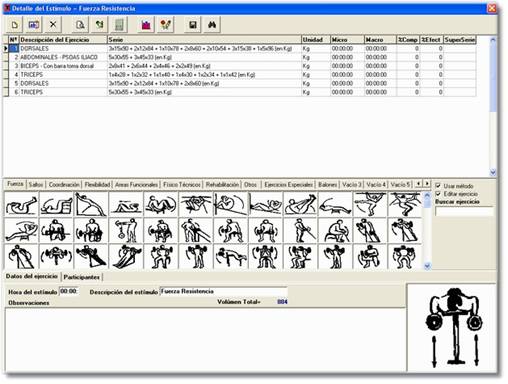Click the new document toolbar icon
The height and width of the screenshot is (384, 508).
14,25
